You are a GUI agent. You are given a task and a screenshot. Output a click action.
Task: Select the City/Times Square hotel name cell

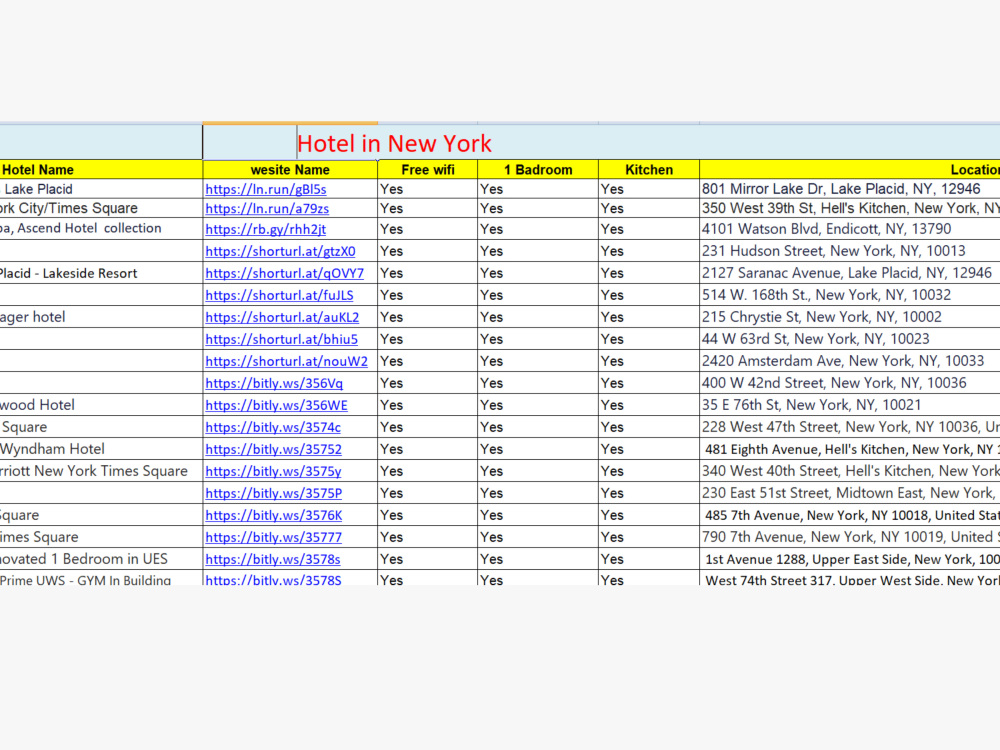[101, 208]
